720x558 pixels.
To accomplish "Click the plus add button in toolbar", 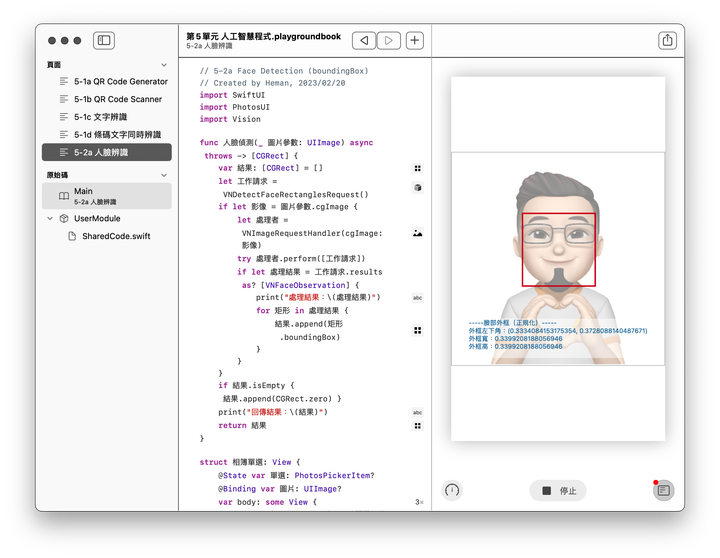I will pyautogui.click(x=415, y=41).
